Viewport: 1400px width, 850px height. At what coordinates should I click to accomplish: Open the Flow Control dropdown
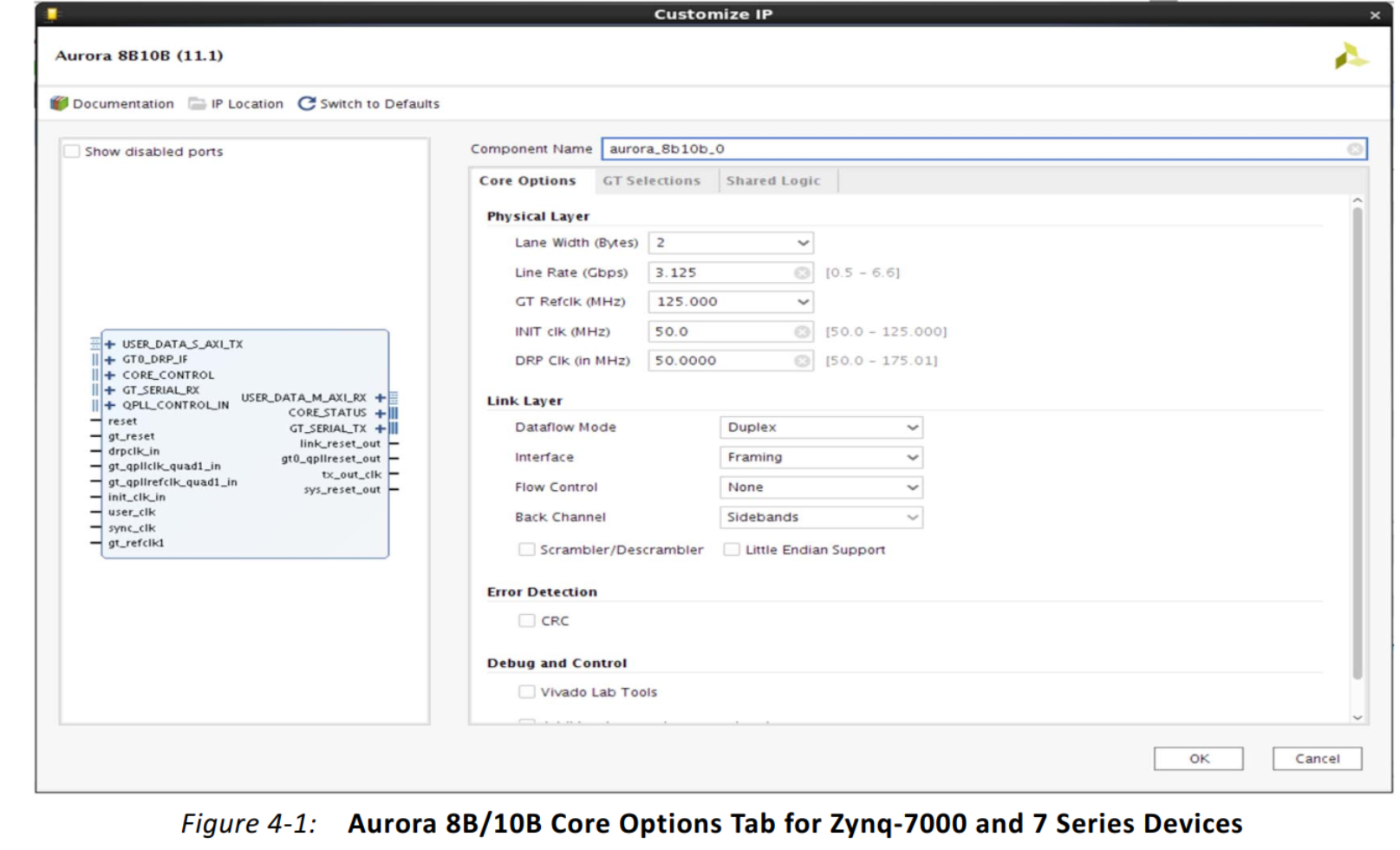[x=911, y=487]
